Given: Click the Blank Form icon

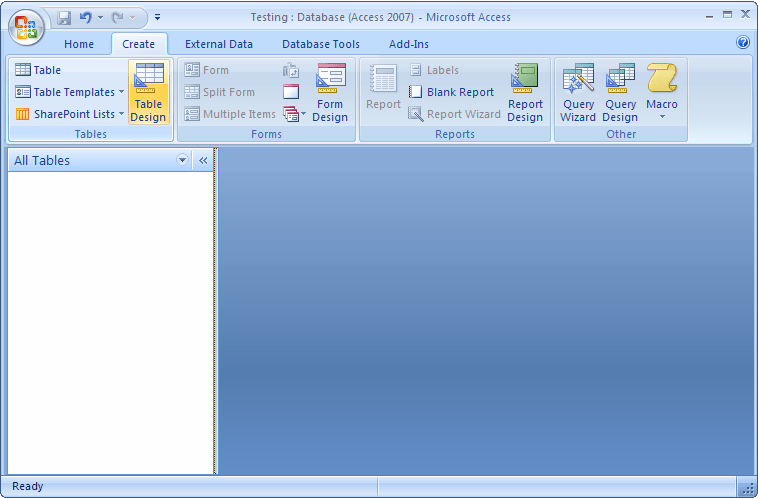Looking at the screenshot, I should coord(291,92).
